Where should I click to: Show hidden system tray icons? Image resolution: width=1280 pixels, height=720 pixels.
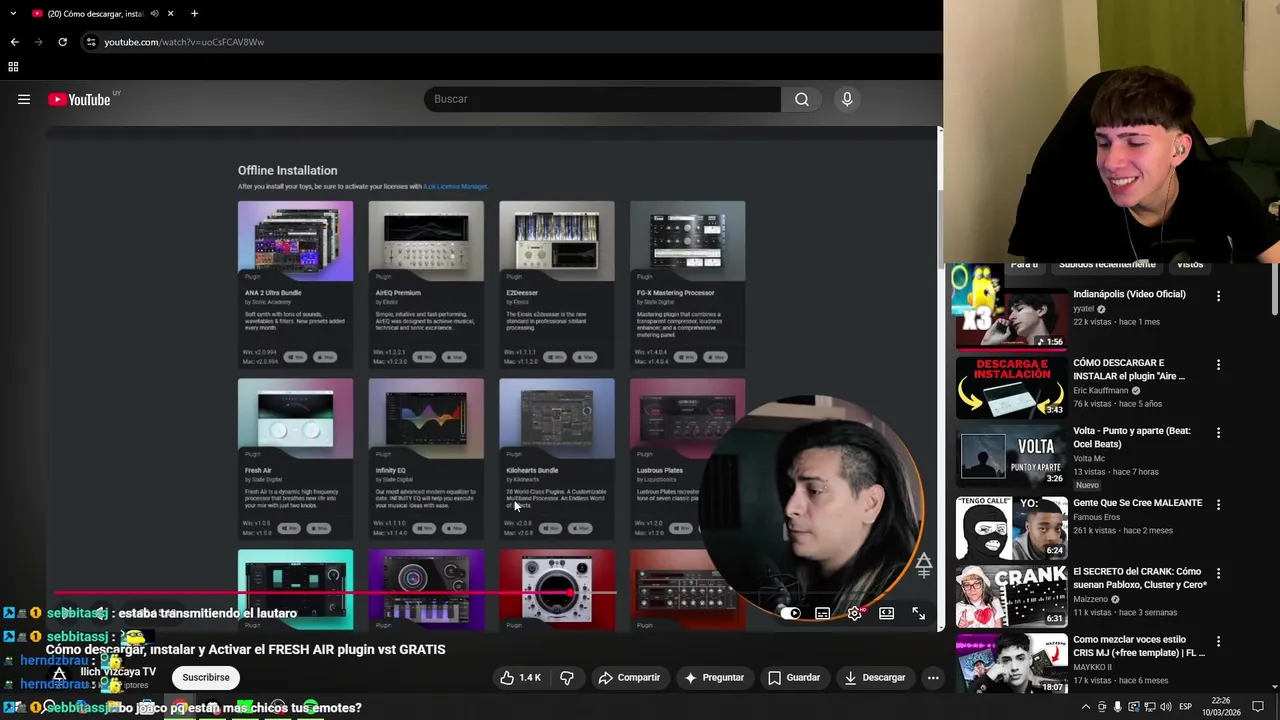1086,707
